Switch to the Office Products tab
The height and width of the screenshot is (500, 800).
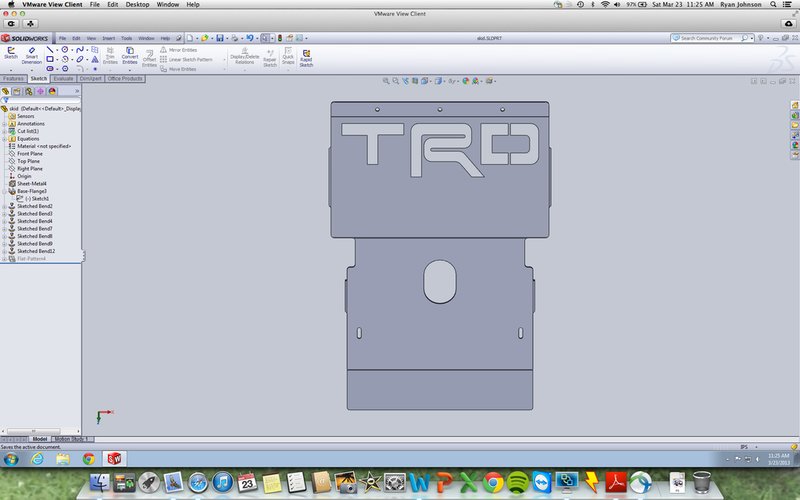tap(125, 79)
